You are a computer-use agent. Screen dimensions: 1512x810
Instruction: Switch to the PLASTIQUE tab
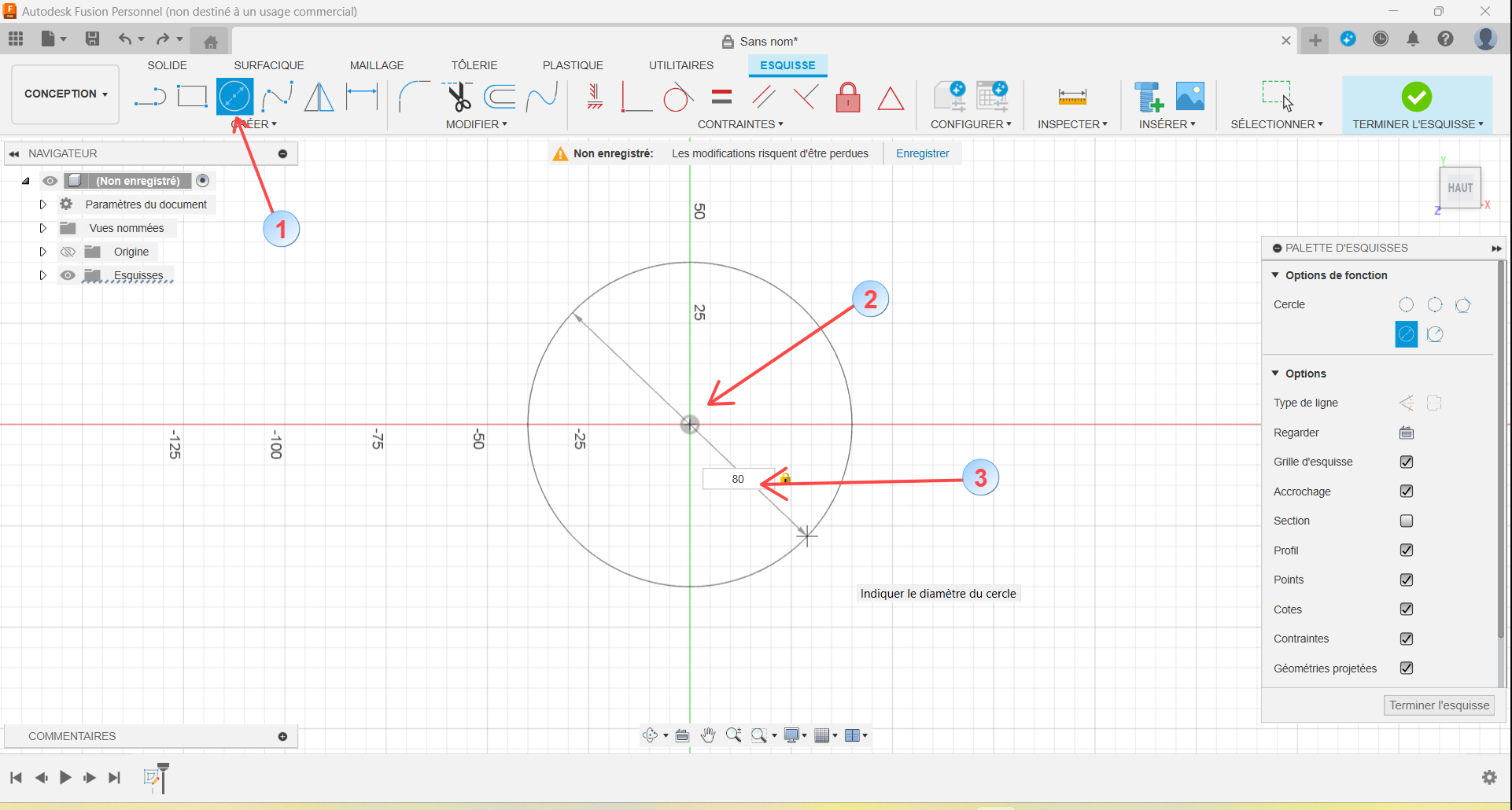[x=573, y=65]
